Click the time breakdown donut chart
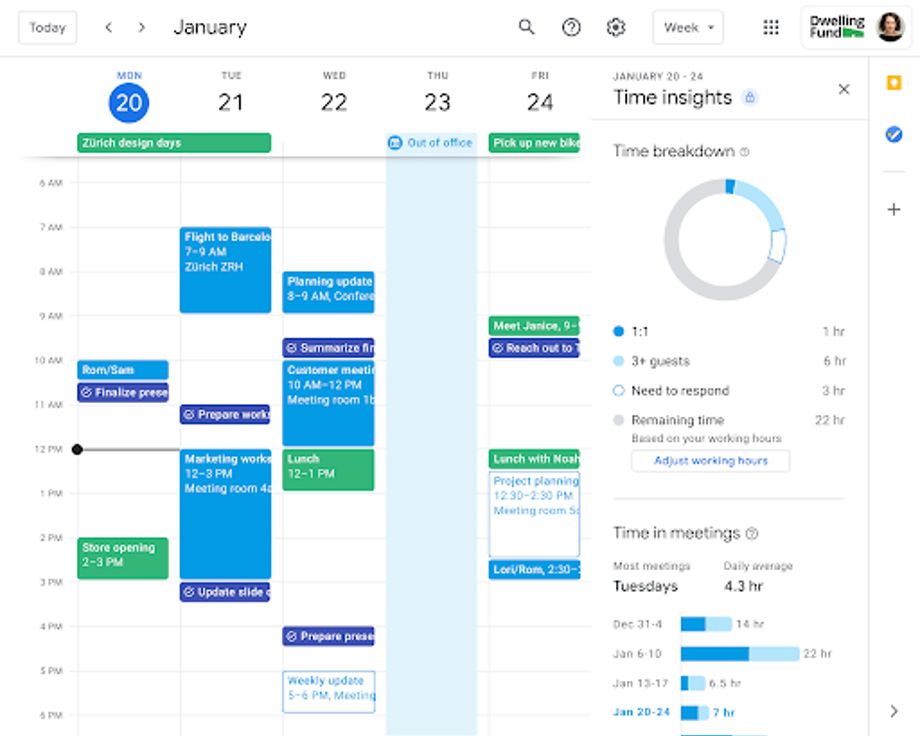 click(x=725, y=239)
